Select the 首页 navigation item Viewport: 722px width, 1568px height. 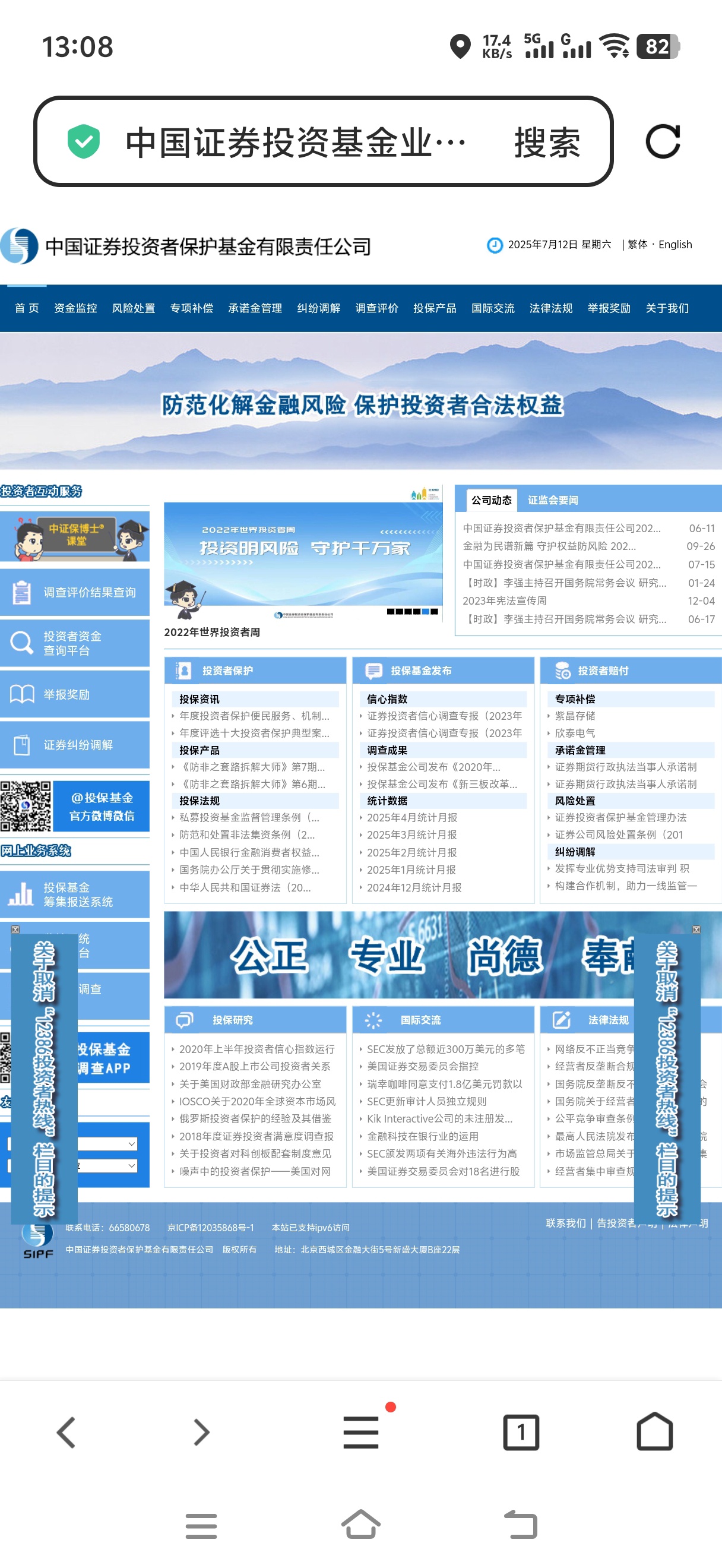[x=27, y=308]
